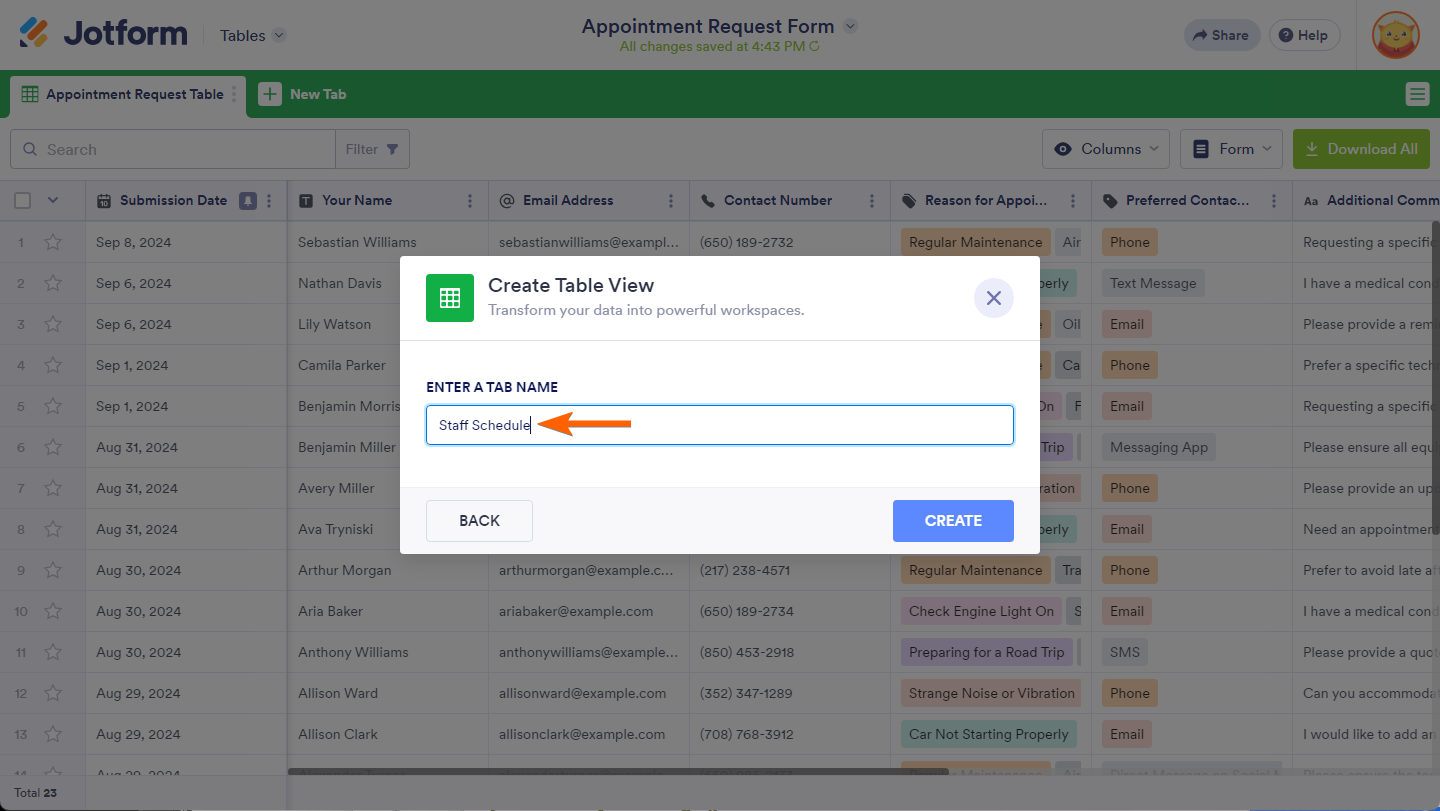Viewport: 1440px width, 811px height.
Task: Star the Anthony Williams row
Action: tap(53, 652)
